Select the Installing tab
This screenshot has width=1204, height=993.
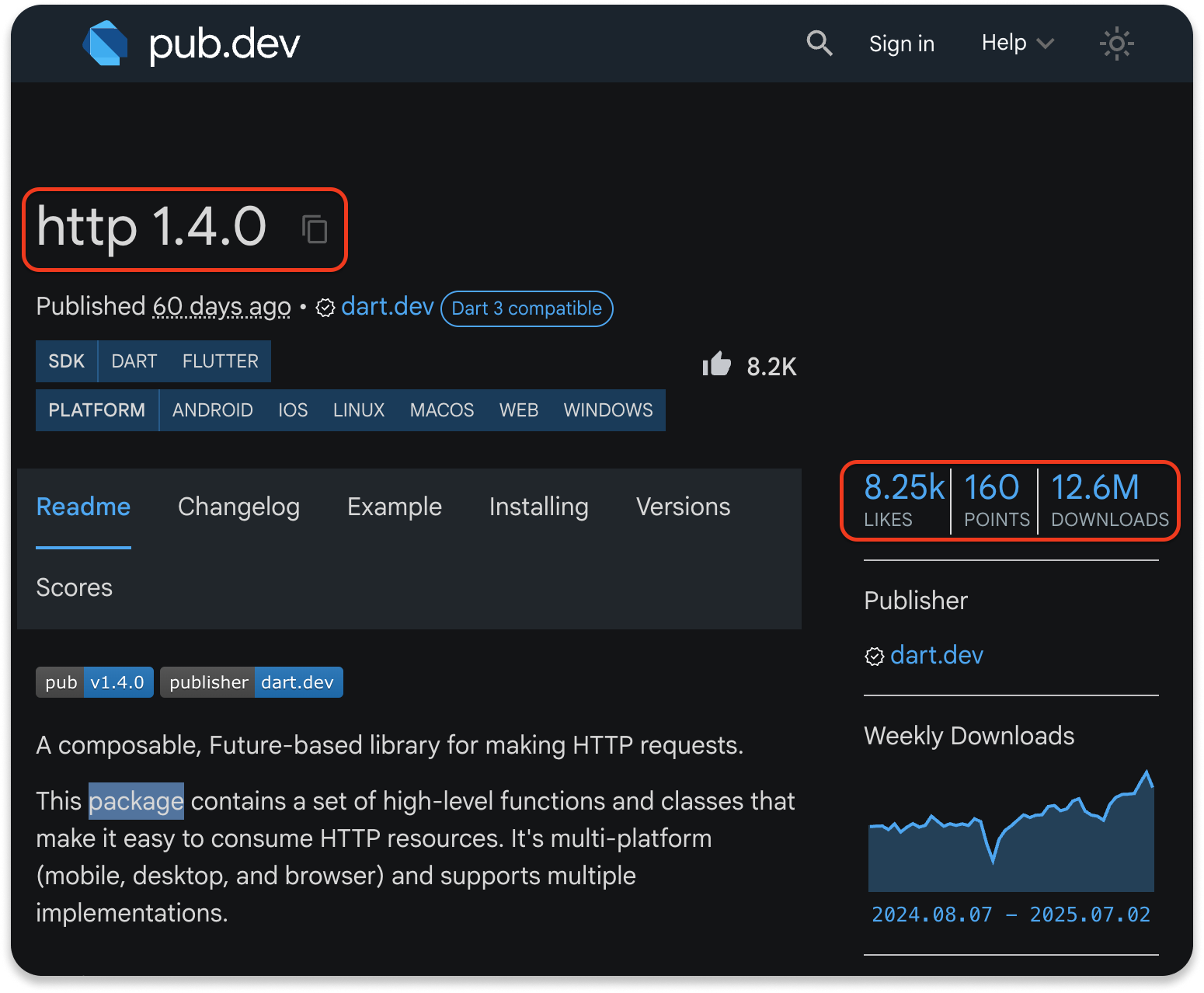click(538, 507)
